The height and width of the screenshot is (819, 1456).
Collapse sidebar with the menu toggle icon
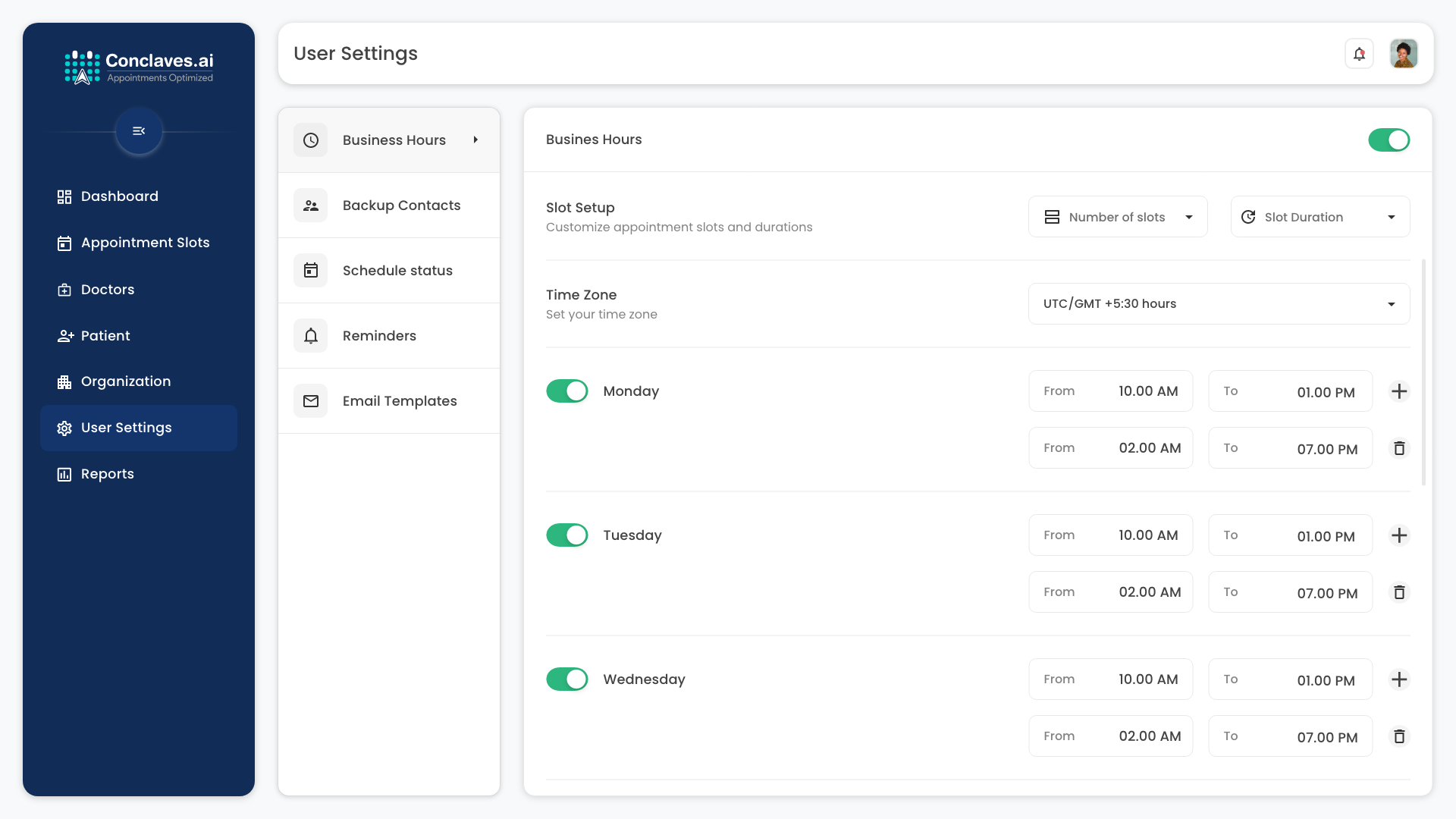tap(139, 131)
